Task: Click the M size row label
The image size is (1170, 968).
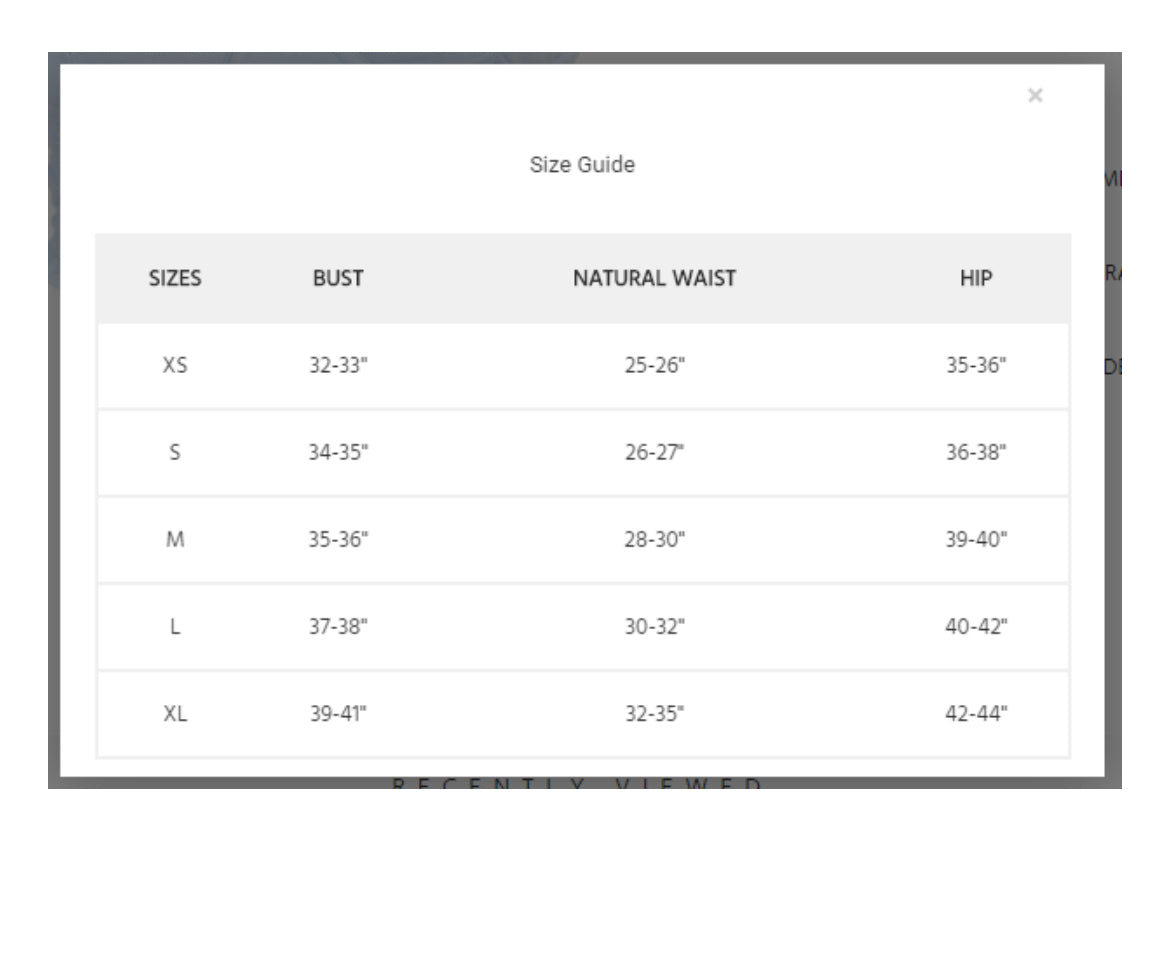Action: pos(175,539)
